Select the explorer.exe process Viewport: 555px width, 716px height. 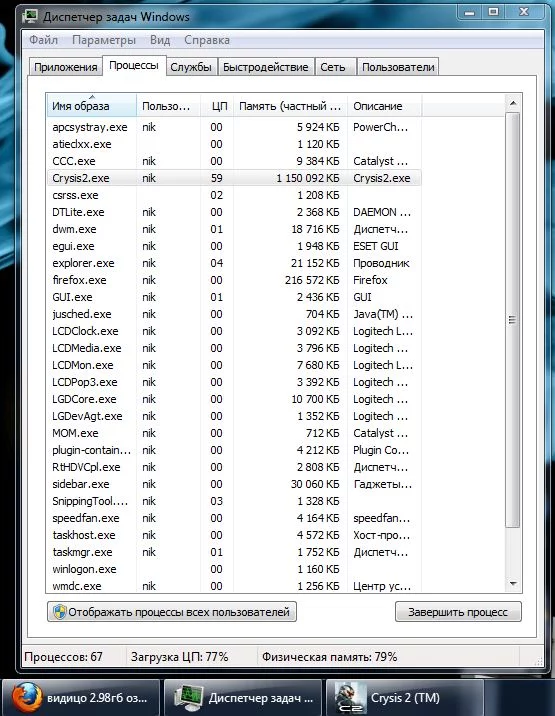(234, 263)
